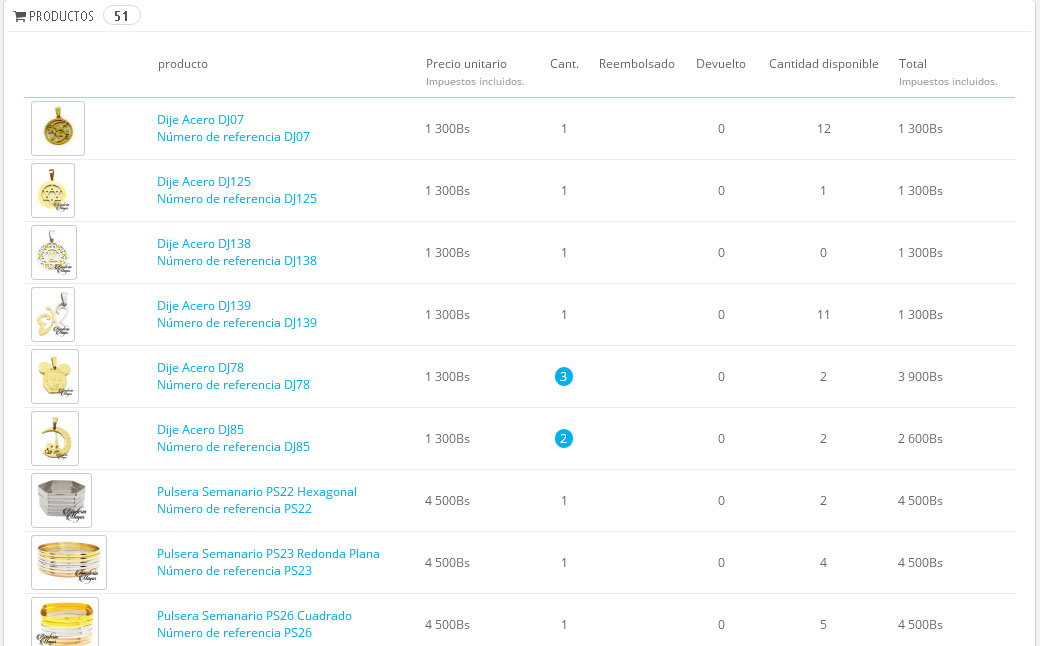
Task: Click the DJ07 pendant thumbnail image
Action: click(58, 129)
